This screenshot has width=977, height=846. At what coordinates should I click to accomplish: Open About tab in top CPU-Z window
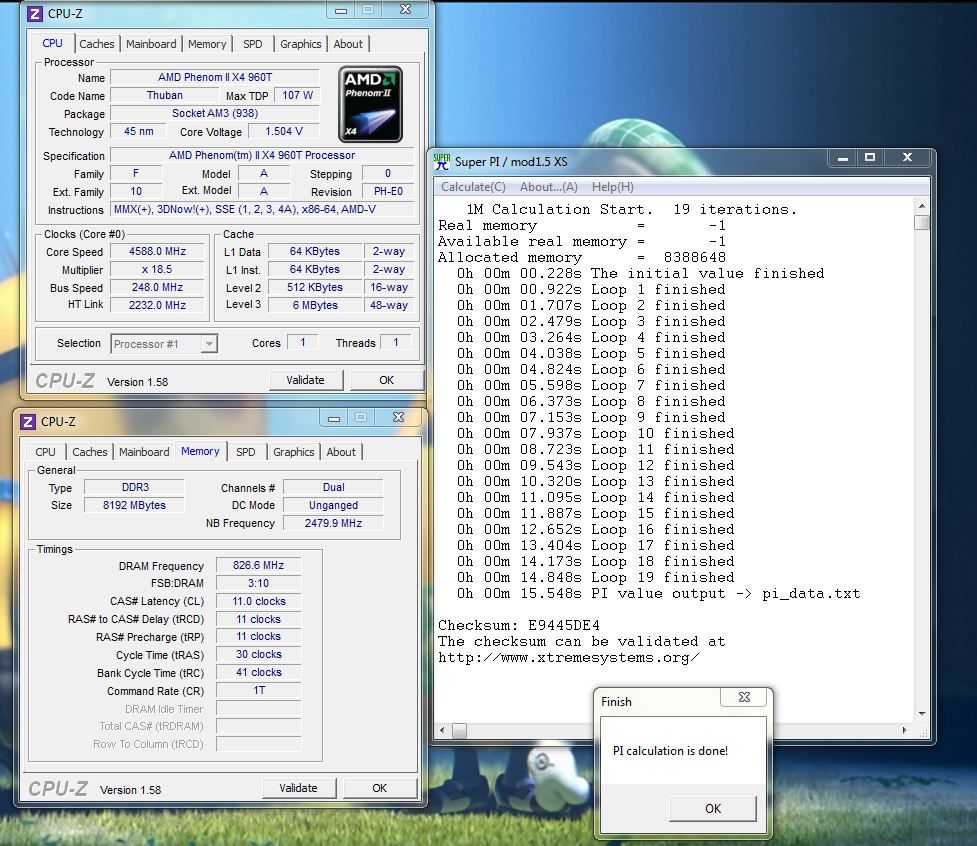(x=348, y=44)
